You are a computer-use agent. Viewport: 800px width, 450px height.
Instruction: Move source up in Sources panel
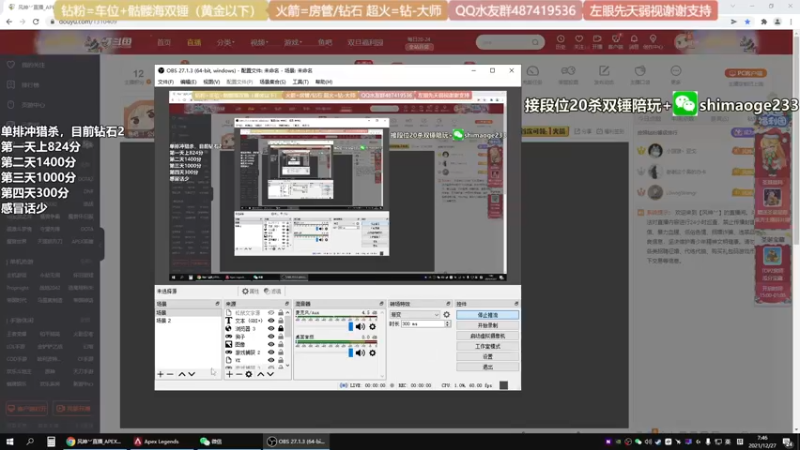[x=261, y=374]
